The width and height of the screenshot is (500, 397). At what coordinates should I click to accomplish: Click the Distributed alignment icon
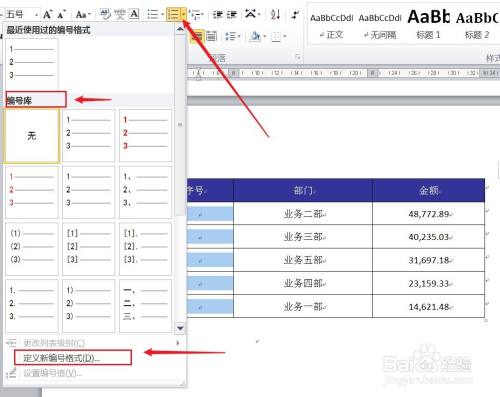pos(211,36)
